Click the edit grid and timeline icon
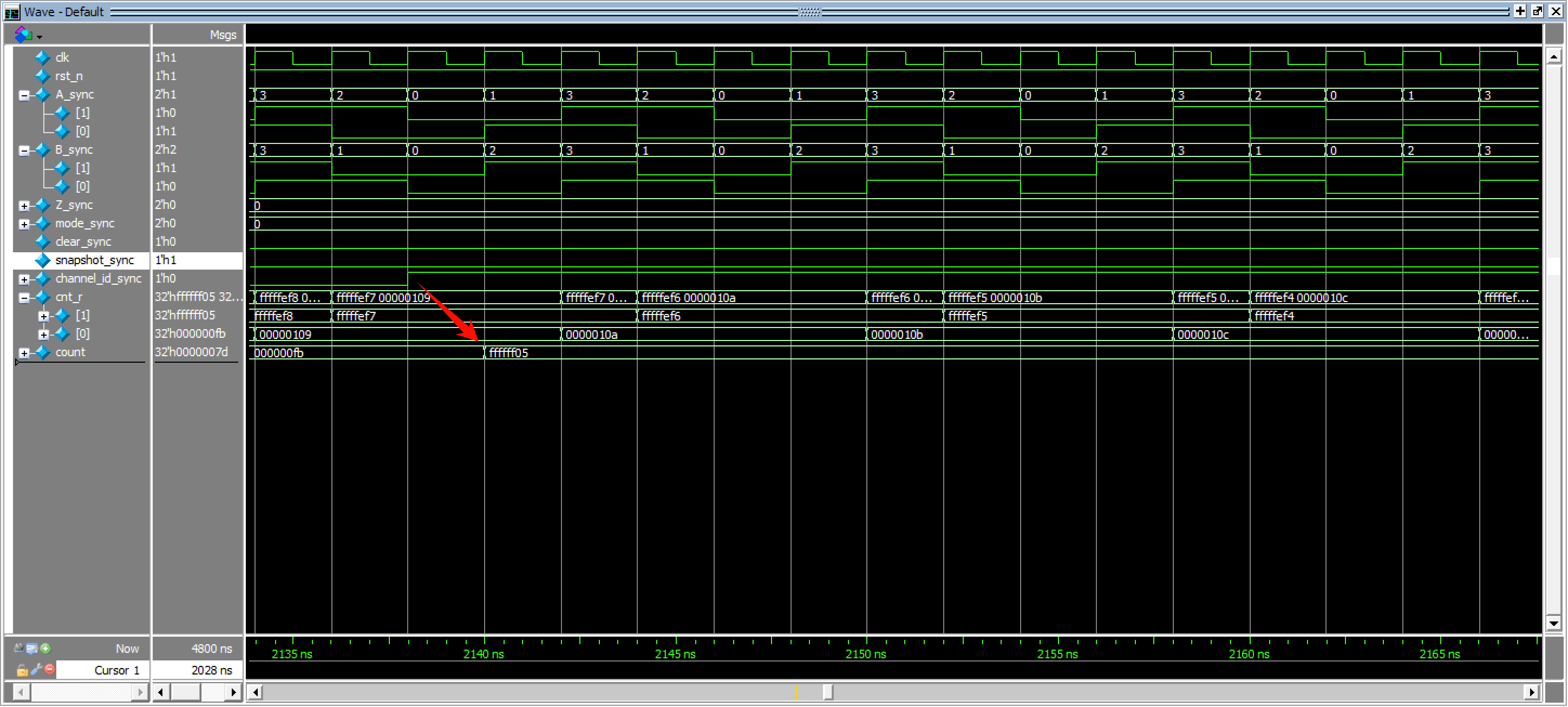This screenshot has width=1568, height=707. tap(31, 649)
